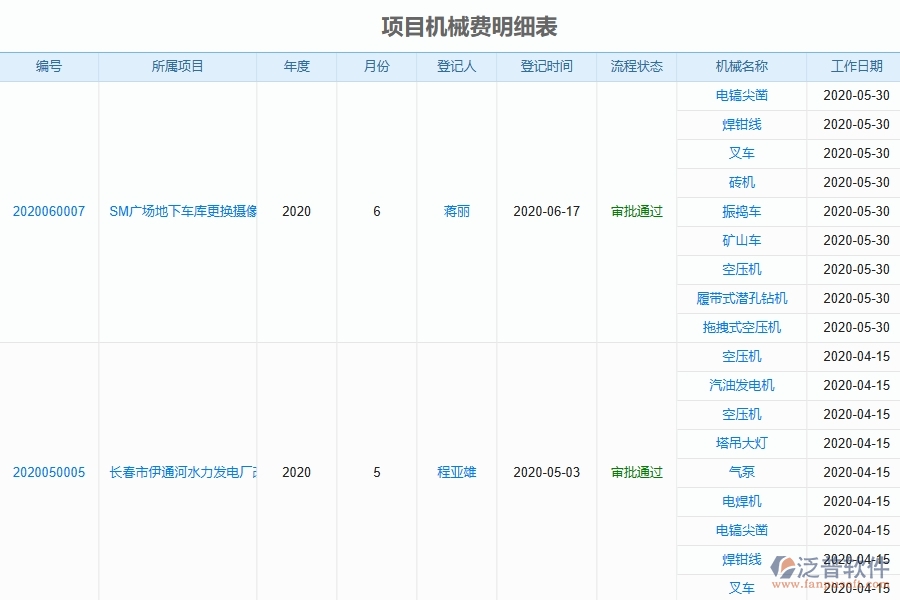Select 拖拽式空压机 machinery

click(x=740, y=327)
